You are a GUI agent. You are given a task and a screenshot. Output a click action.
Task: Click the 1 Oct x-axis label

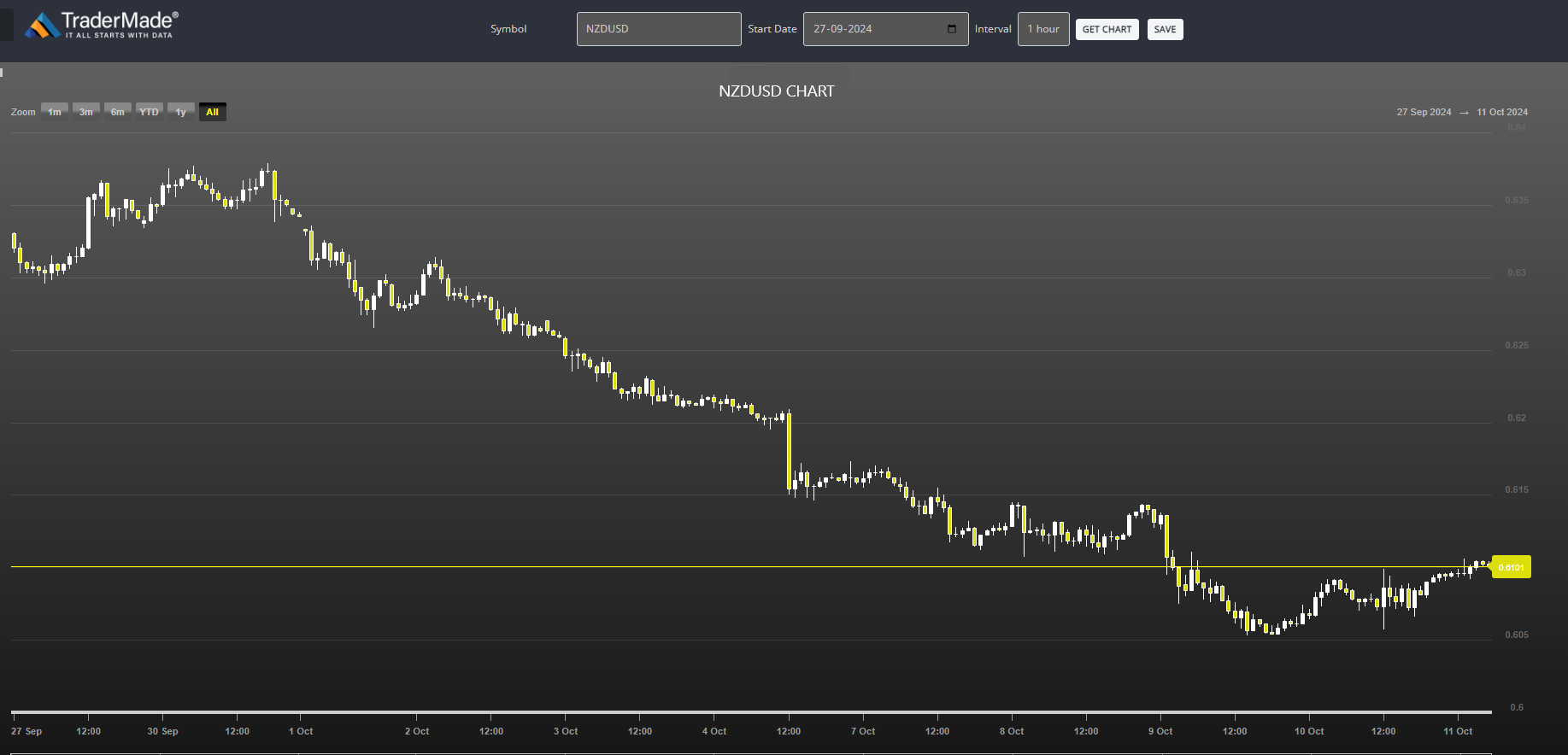coord(301,731)
